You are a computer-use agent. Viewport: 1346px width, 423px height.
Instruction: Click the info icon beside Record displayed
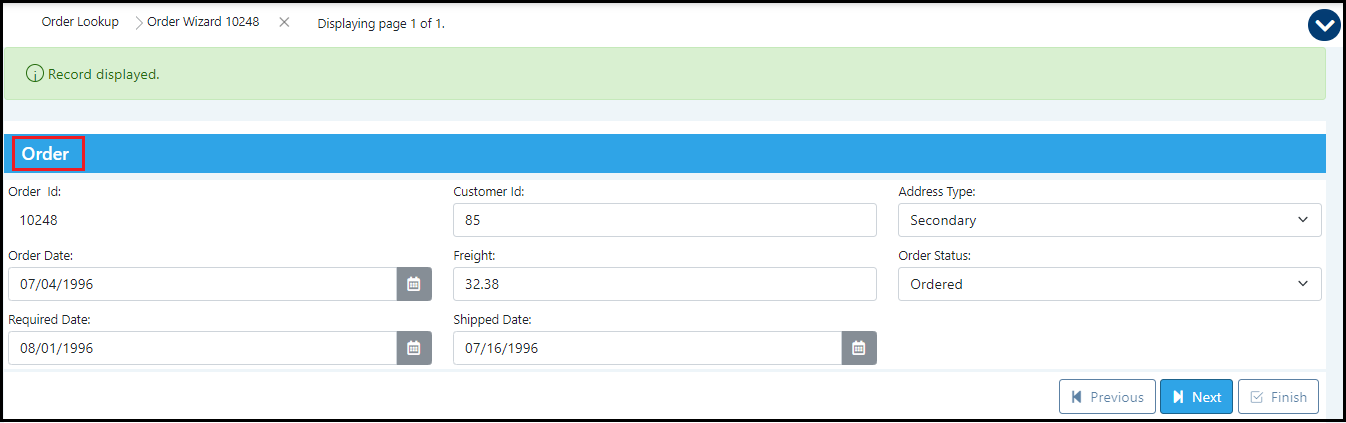35,74
